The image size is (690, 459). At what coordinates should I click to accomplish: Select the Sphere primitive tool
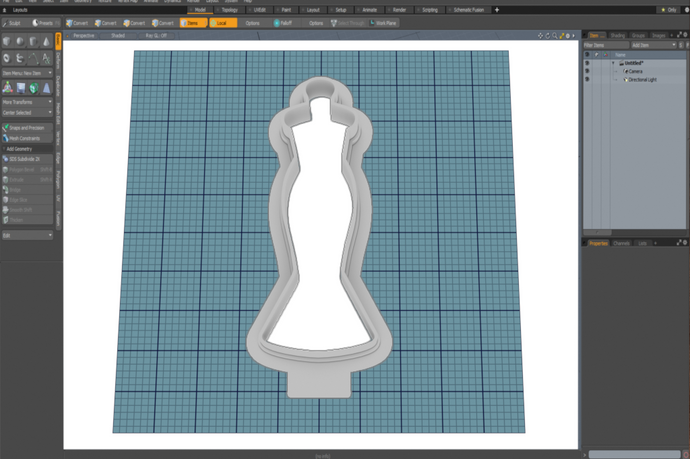pyautogui.click(x=20, y=41)
